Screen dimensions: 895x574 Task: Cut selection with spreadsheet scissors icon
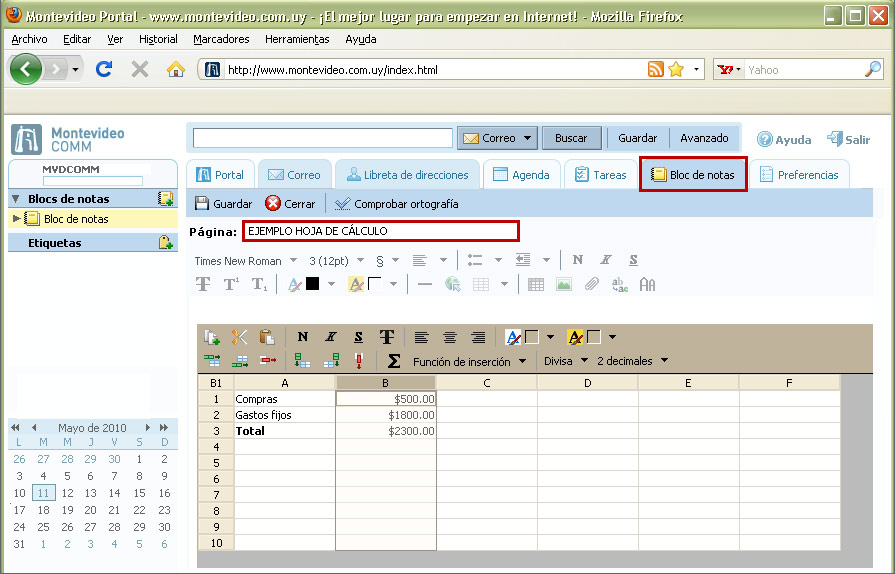(x=239, y=338)
